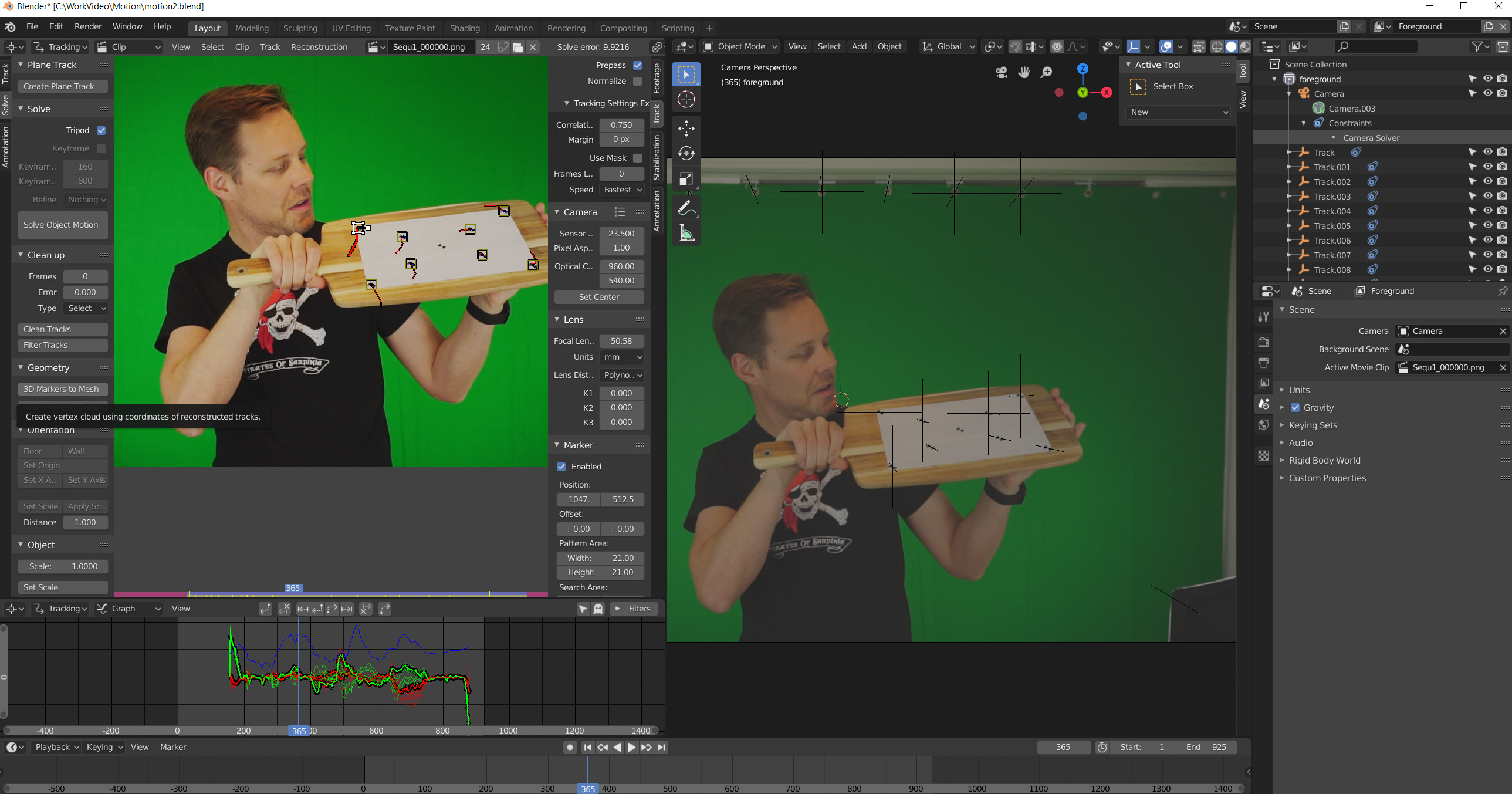Enable Tripod solving checkbox
This screenshot has width=1512, height=794.
100,130
